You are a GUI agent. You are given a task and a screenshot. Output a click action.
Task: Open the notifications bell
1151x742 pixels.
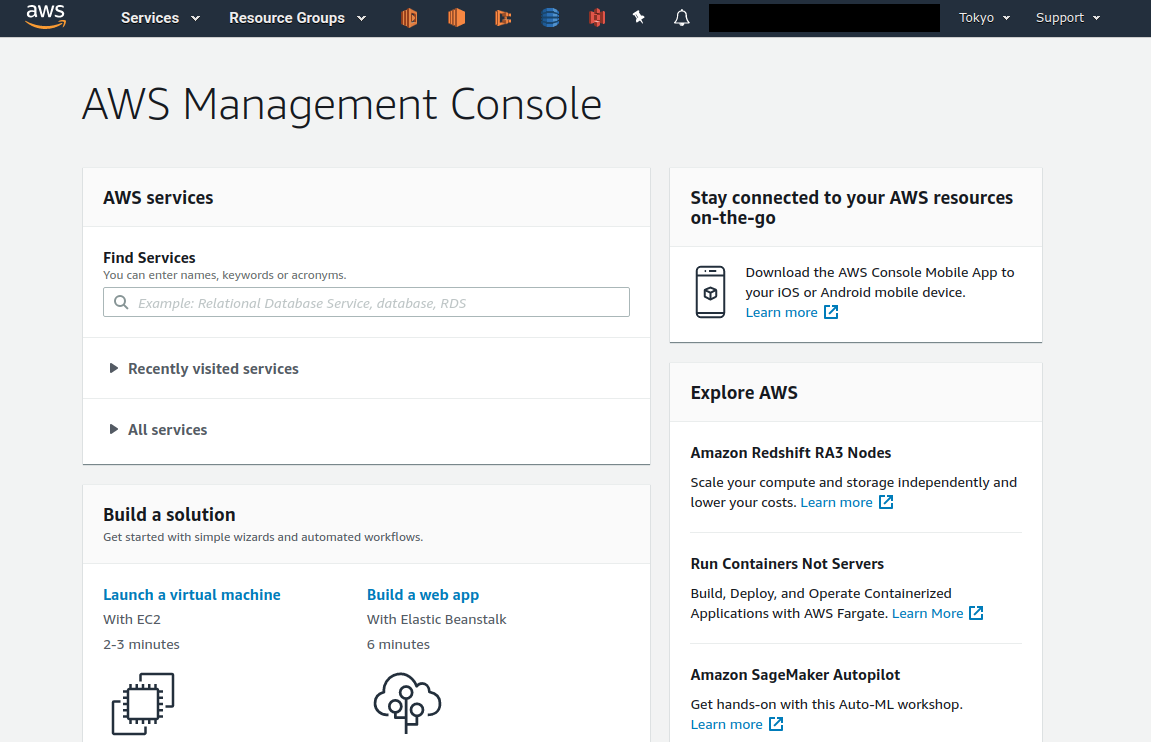pyautogui.click(x=681, y=17)
